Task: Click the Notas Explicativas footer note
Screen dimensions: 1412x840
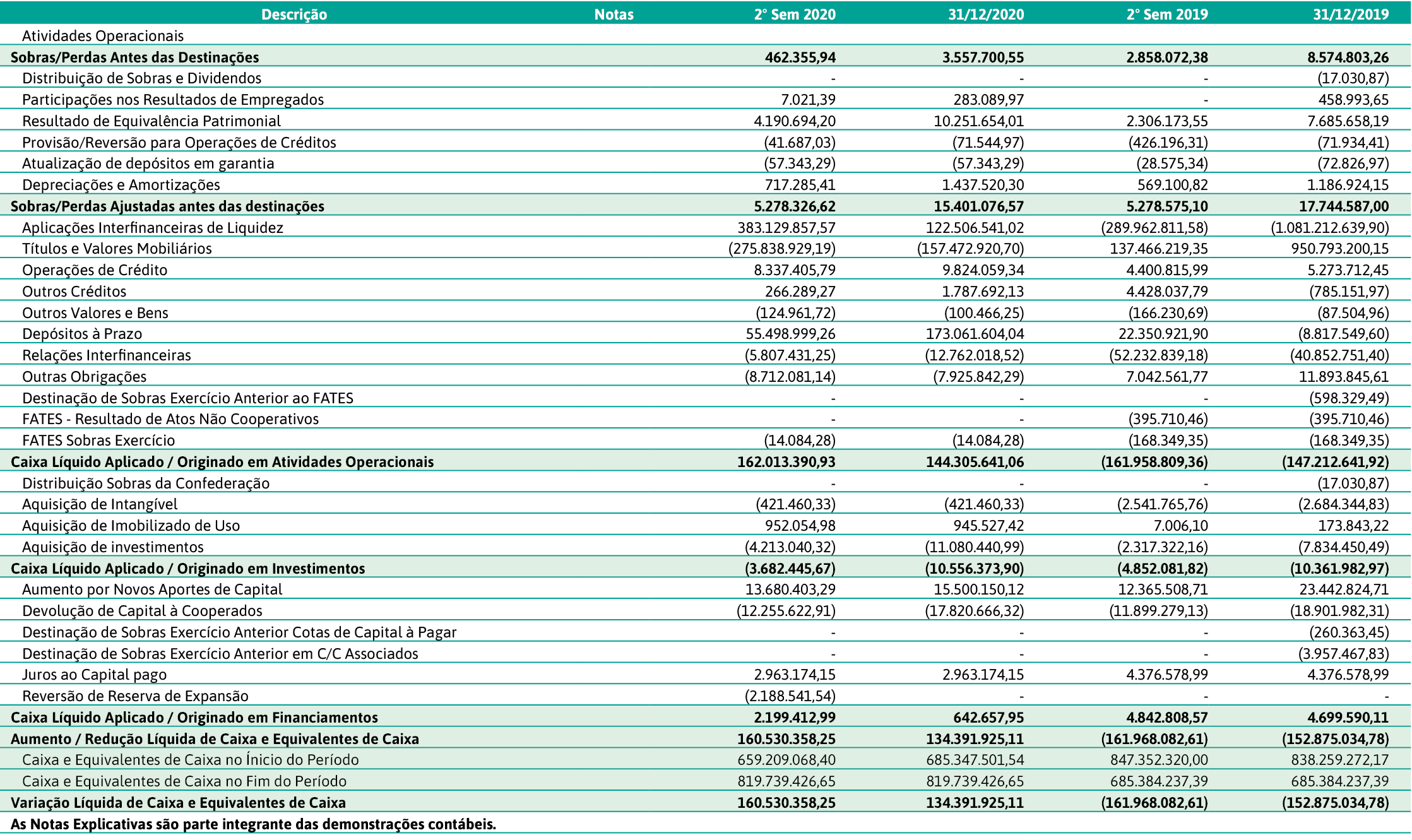Action: [x=253, y=824]
